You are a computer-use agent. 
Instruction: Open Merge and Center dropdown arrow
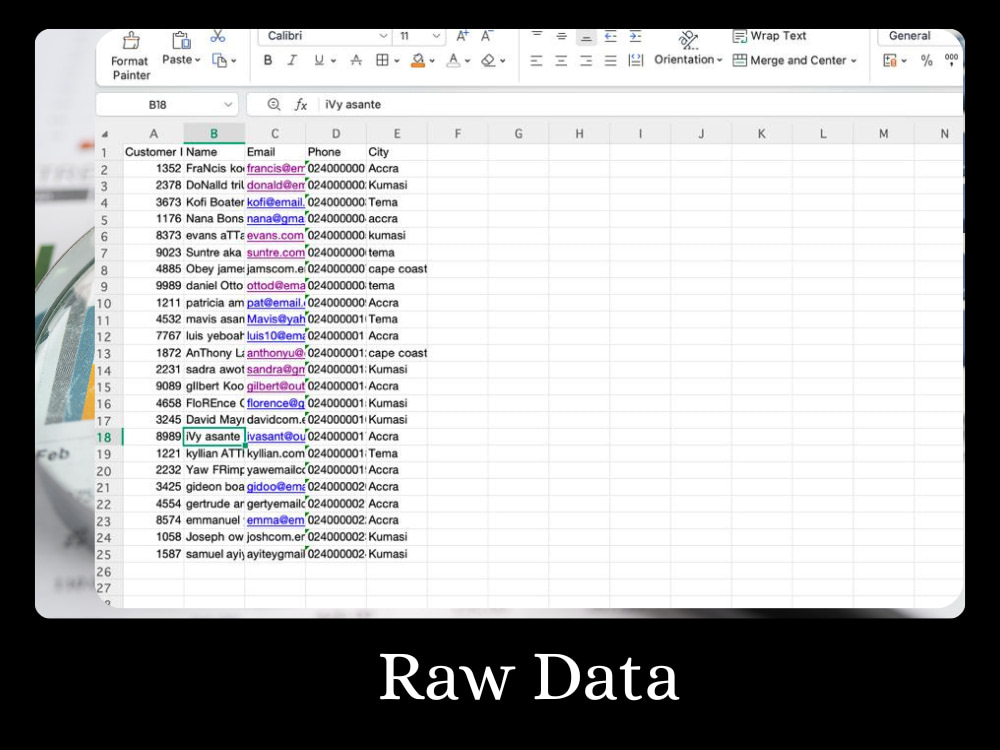pyautogui.click(x=853, y=61)
